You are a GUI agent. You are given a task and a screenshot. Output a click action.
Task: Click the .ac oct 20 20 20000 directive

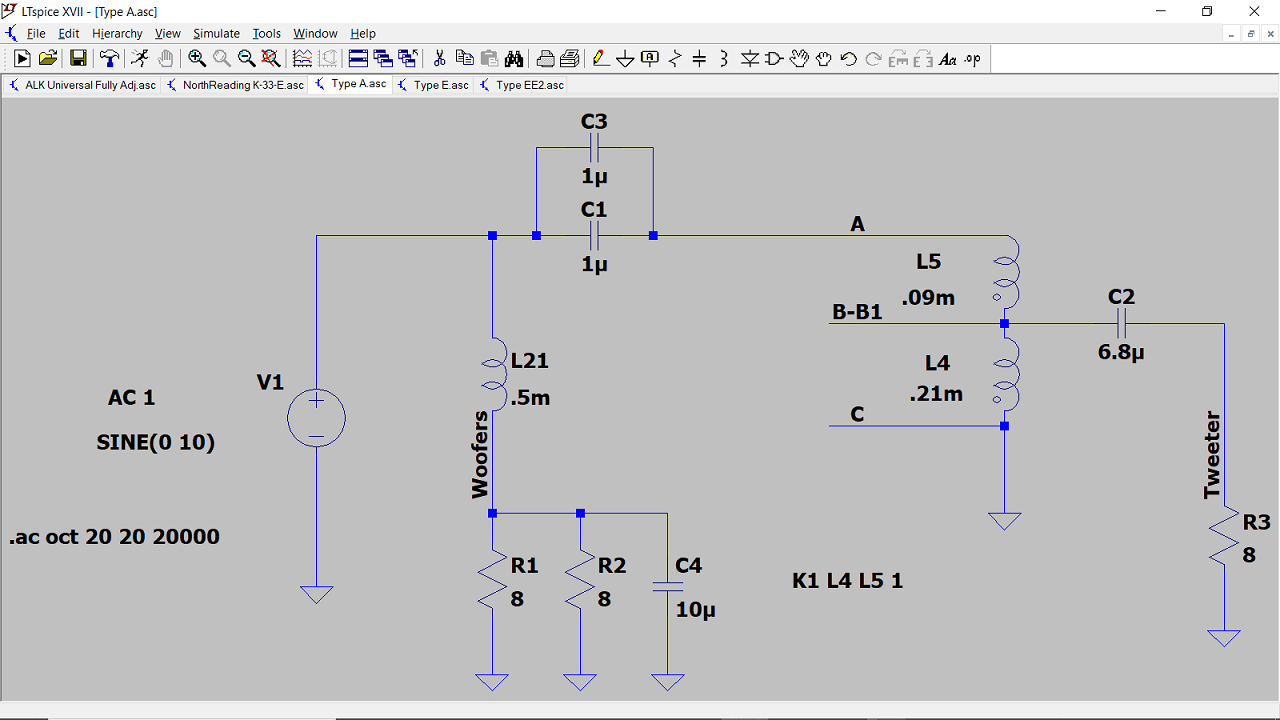pos(114,537)
